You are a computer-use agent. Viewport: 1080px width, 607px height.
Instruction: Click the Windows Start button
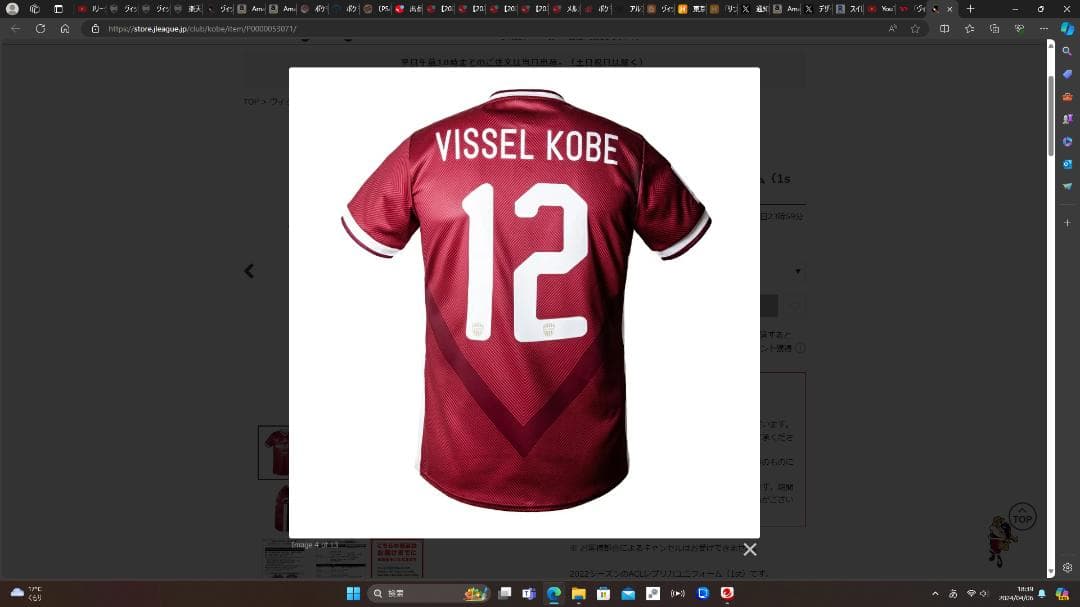coord(353,593)
